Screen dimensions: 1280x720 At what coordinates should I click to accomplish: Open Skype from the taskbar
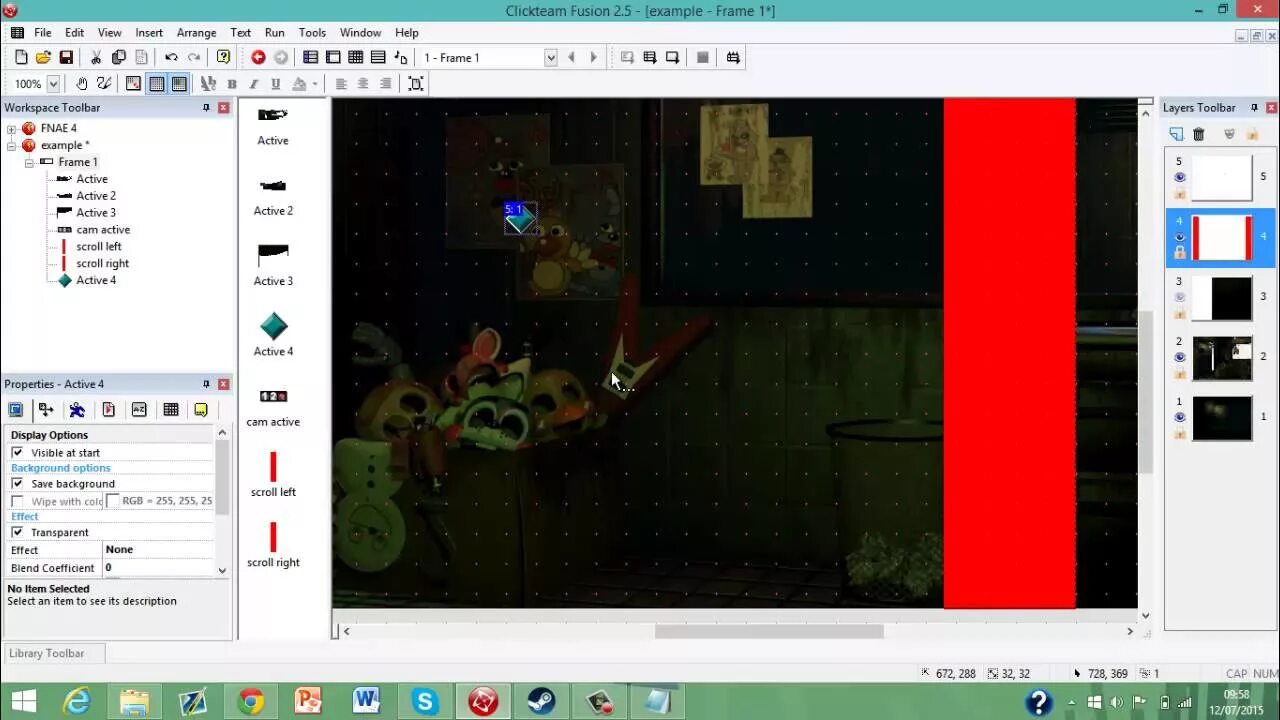pyautogui.click(x=425, y=702)
